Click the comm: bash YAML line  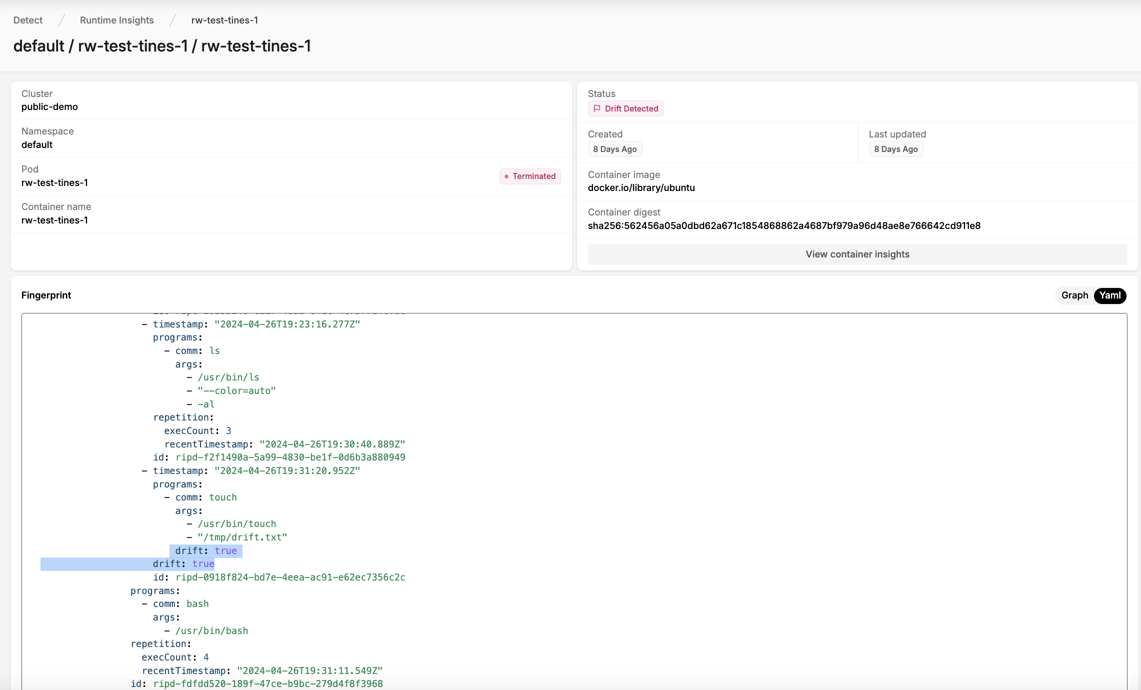175,604
